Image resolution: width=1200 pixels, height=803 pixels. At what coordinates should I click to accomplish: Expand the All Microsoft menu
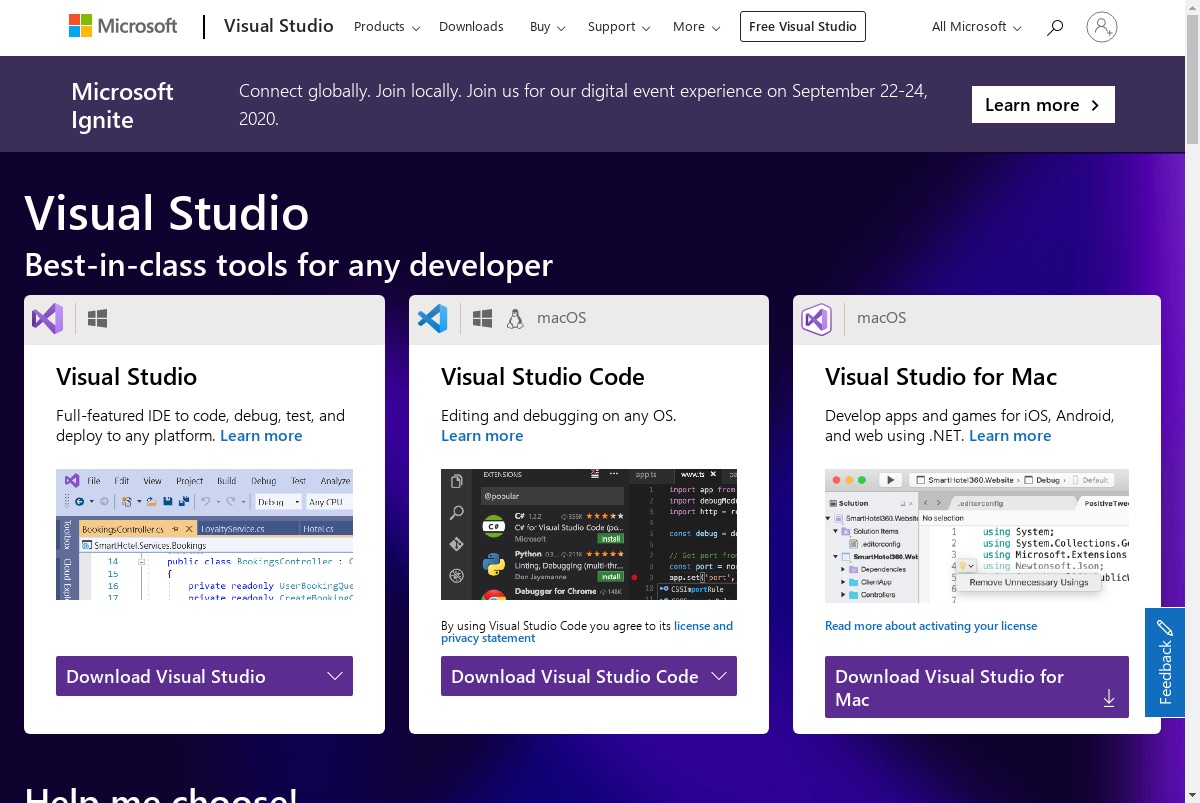tap(977, 27)
